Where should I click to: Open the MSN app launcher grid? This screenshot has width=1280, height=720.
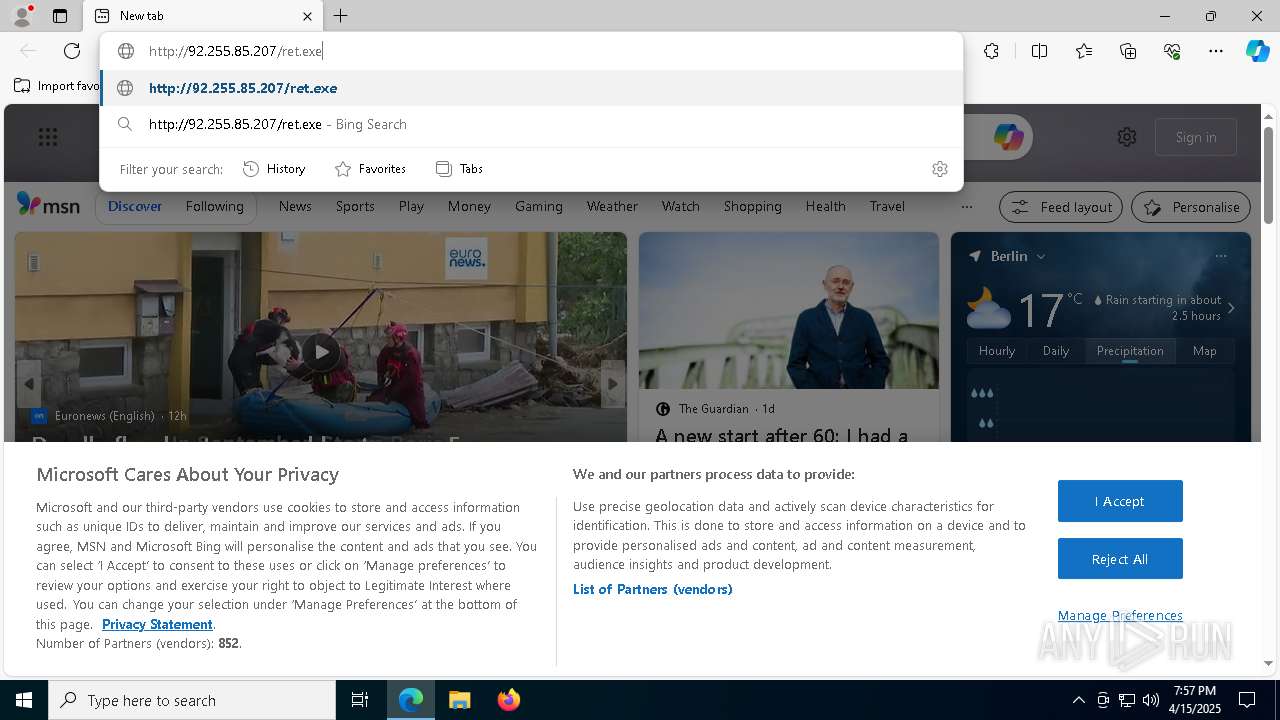48,137
